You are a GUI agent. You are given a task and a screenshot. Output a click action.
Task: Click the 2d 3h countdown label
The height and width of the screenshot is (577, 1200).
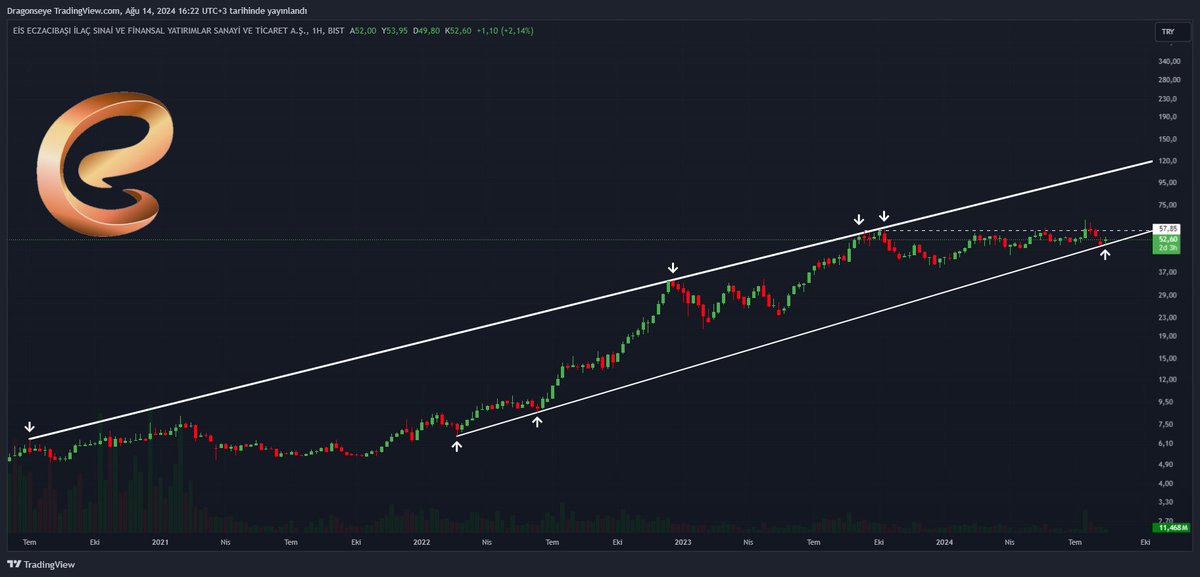pyautogui.click(x=1166, y=247)
